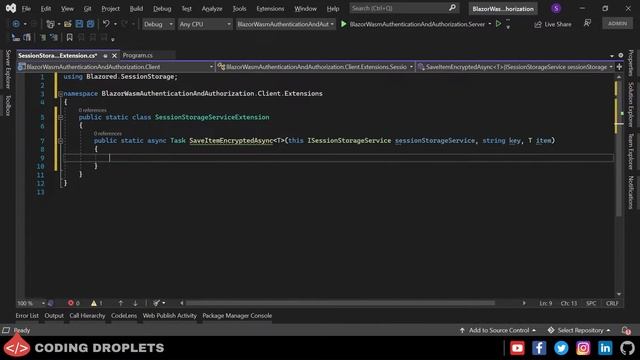Open the Extensions menu
The height and width of the screenshot is (360, 640).
point(270,9)
